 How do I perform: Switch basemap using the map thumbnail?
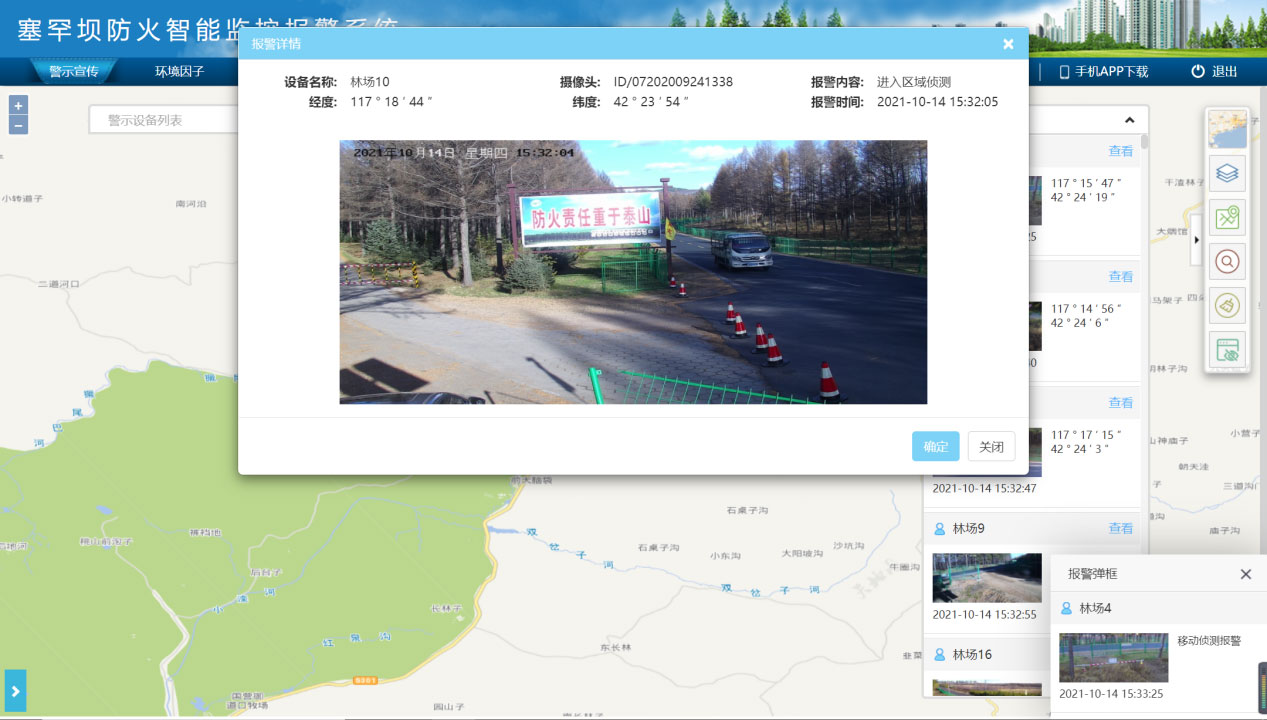point(1228,130)
